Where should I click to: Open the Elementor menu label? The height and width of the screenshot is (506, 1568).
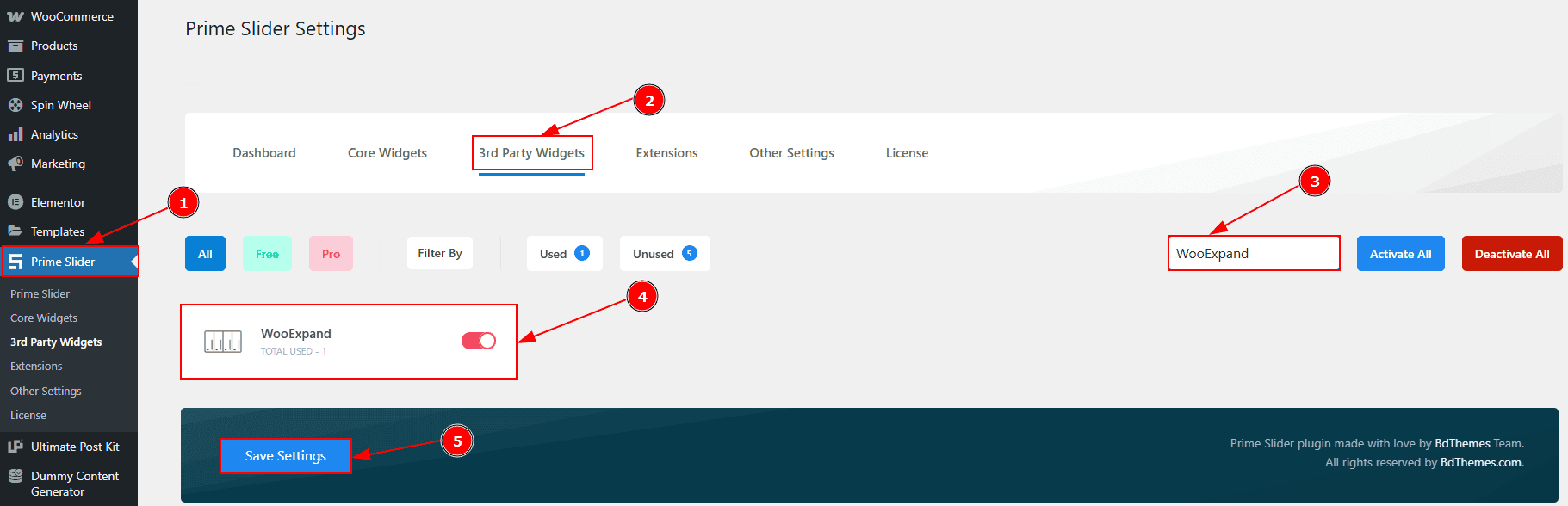click(x=59, y=202)
